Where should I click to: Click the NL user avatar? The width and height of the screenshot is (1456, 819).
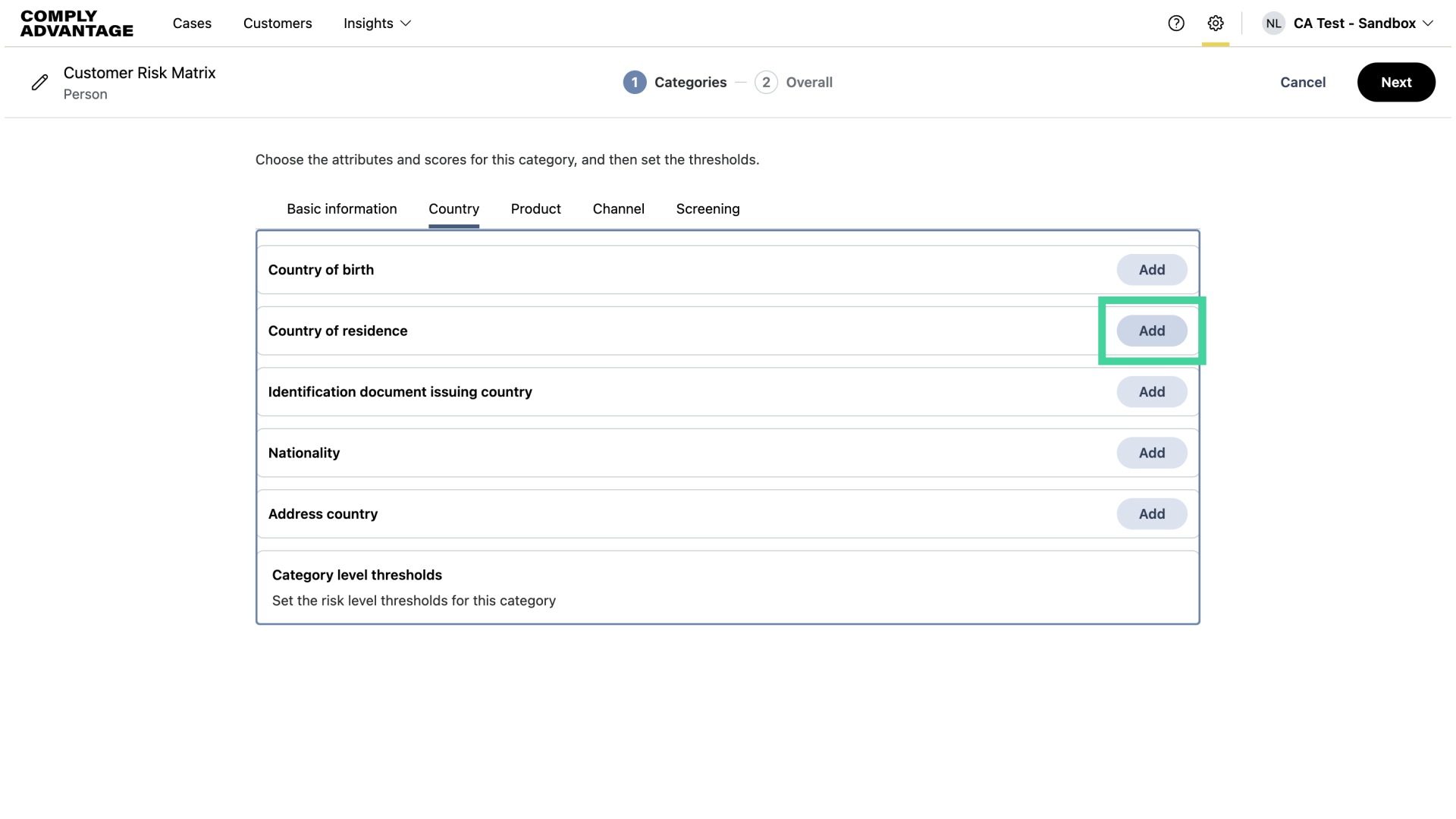pyautogui.click(x=1273, y=24)
